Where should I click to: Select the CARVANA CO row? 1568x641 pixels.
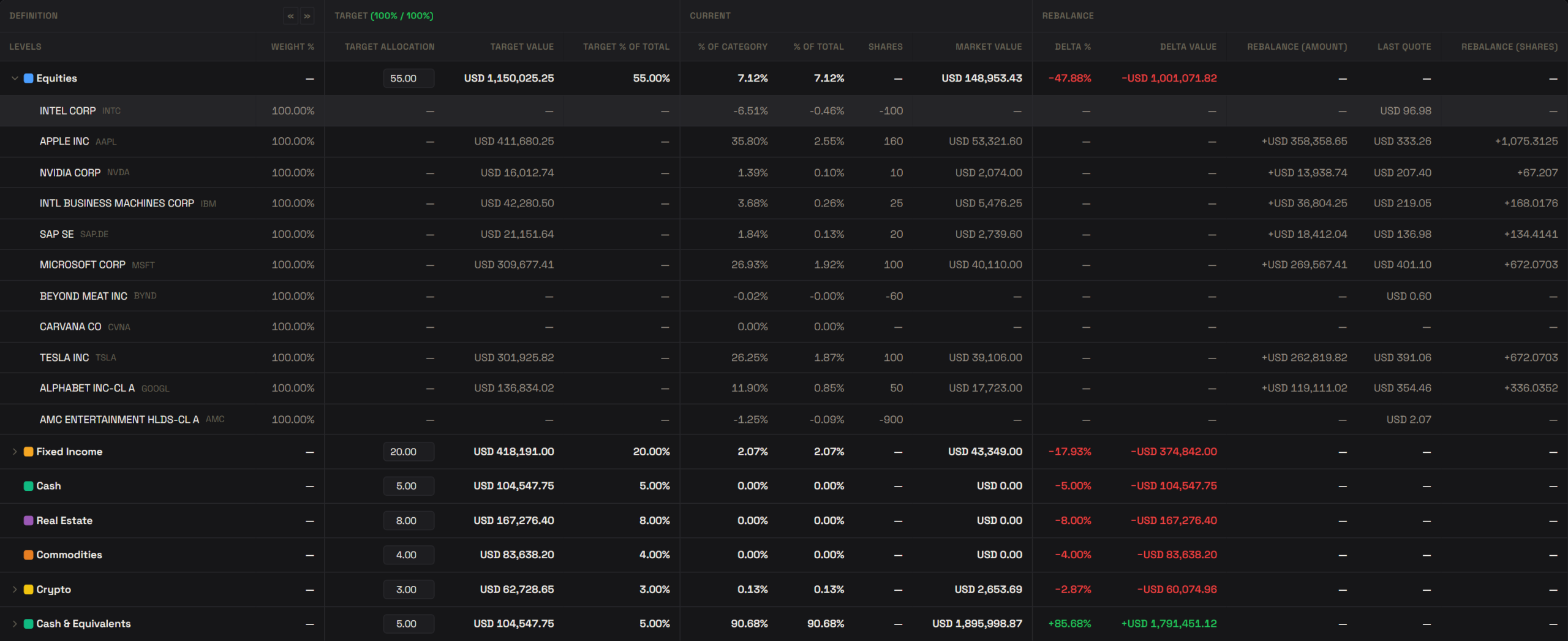click(784, 327)
